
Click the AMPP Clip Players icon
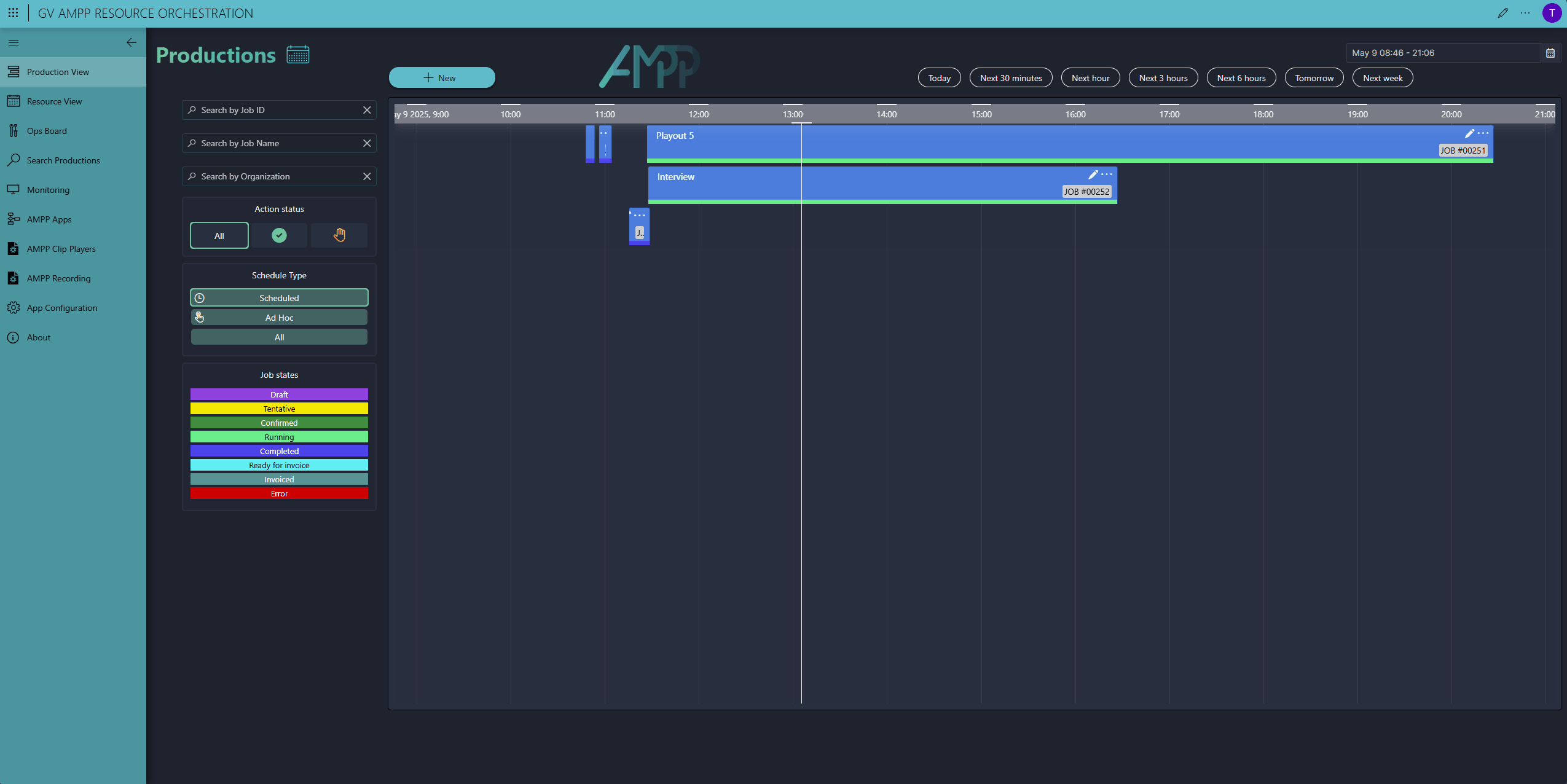14,249
